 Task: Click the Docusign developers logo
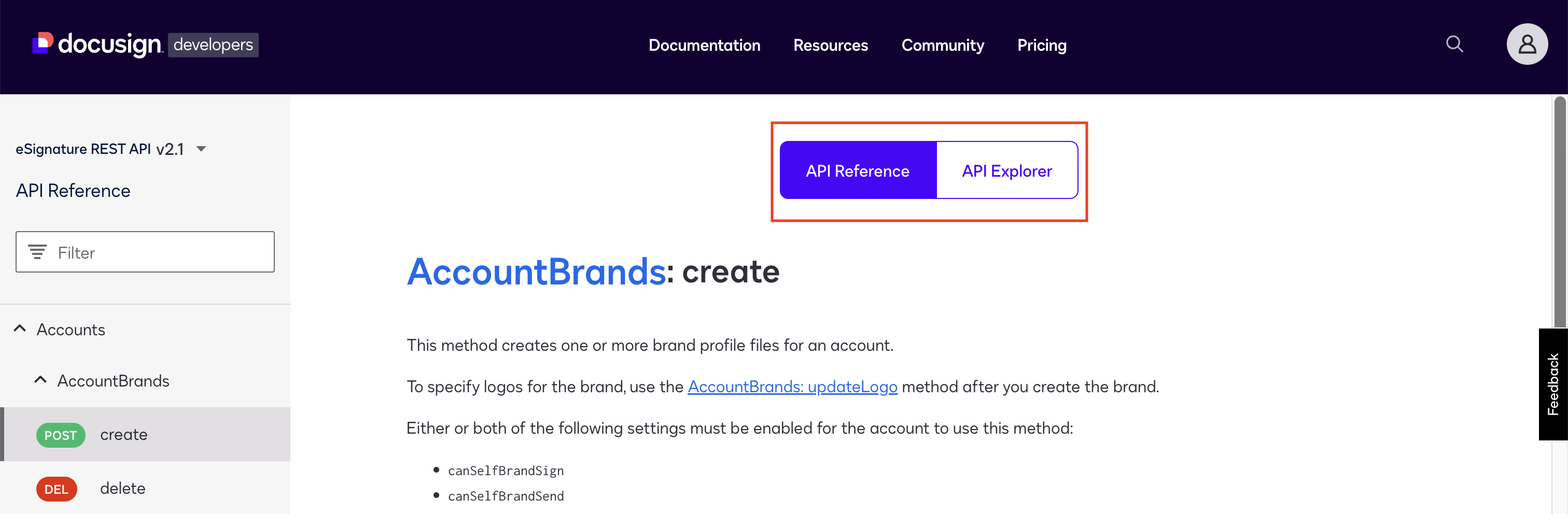pos(144,45)
